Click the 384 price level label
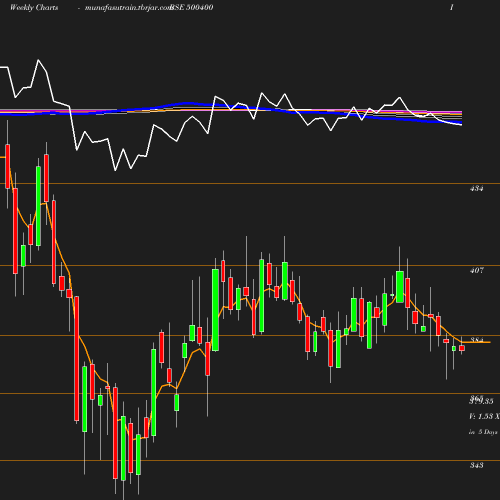The height and width of the screenshot is (500, 500). point(477,340)
